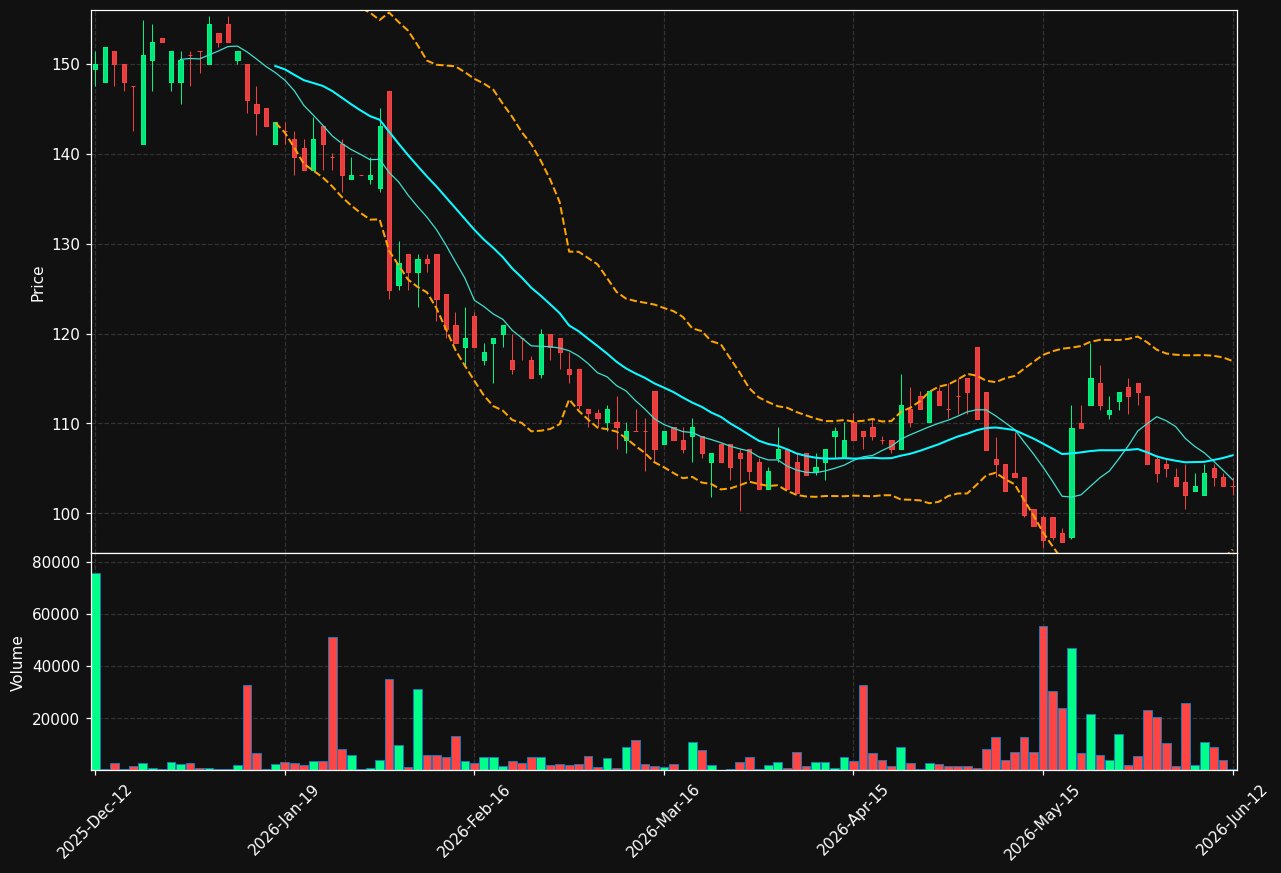Click the 140 price tick label

click(x=66, y=155)
